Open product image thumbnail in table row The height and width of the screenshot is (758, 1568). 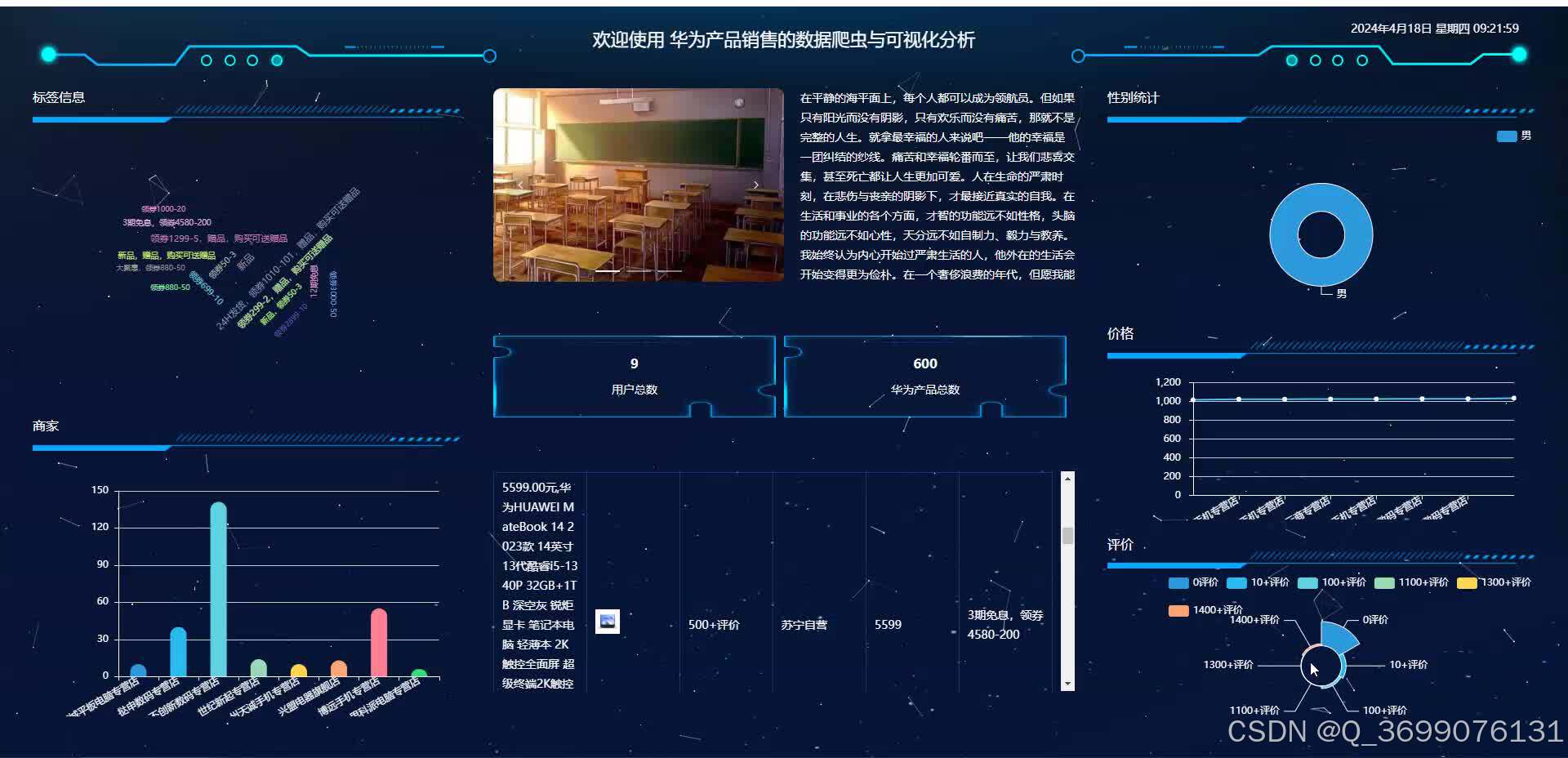tap(607, 622)
